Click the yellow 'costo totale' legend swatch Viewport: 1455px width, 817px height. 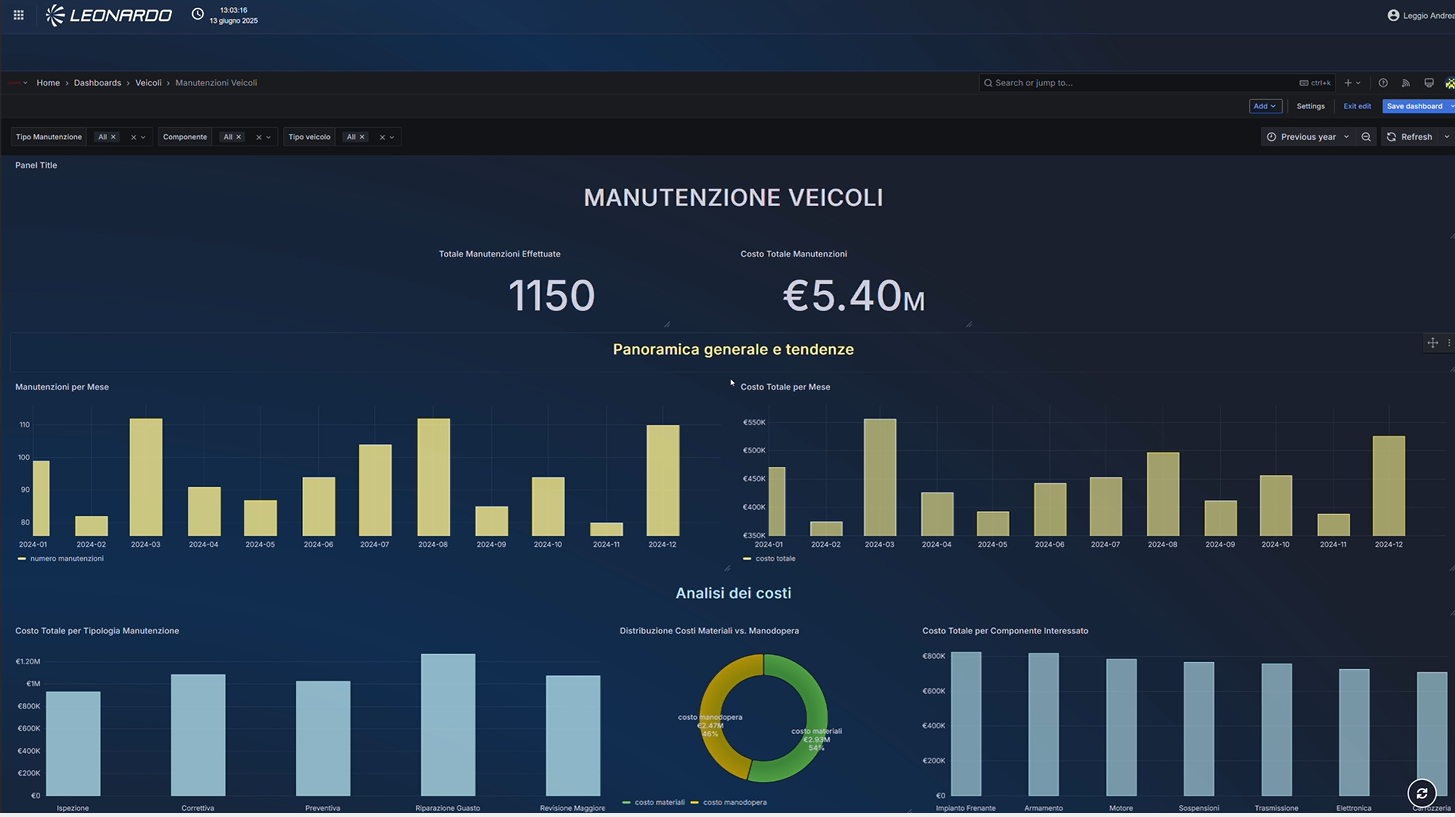746,559
